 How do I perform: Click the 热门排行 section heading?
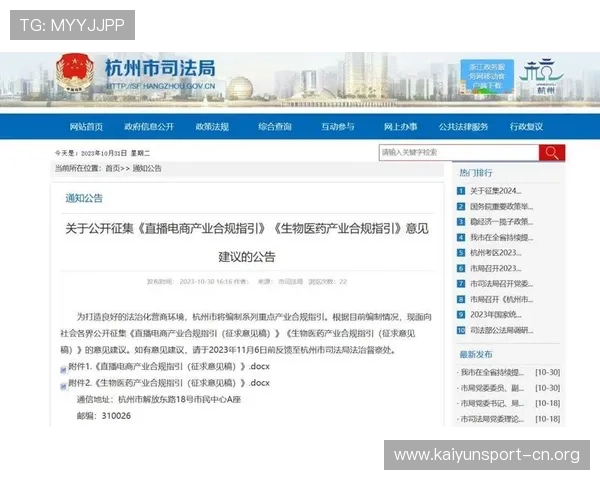476,173
